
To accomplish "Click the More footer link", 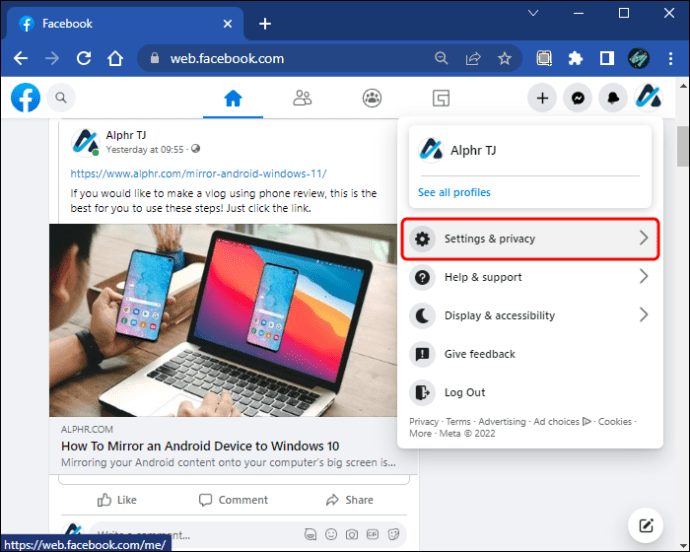I will click(x=420, y=434).
